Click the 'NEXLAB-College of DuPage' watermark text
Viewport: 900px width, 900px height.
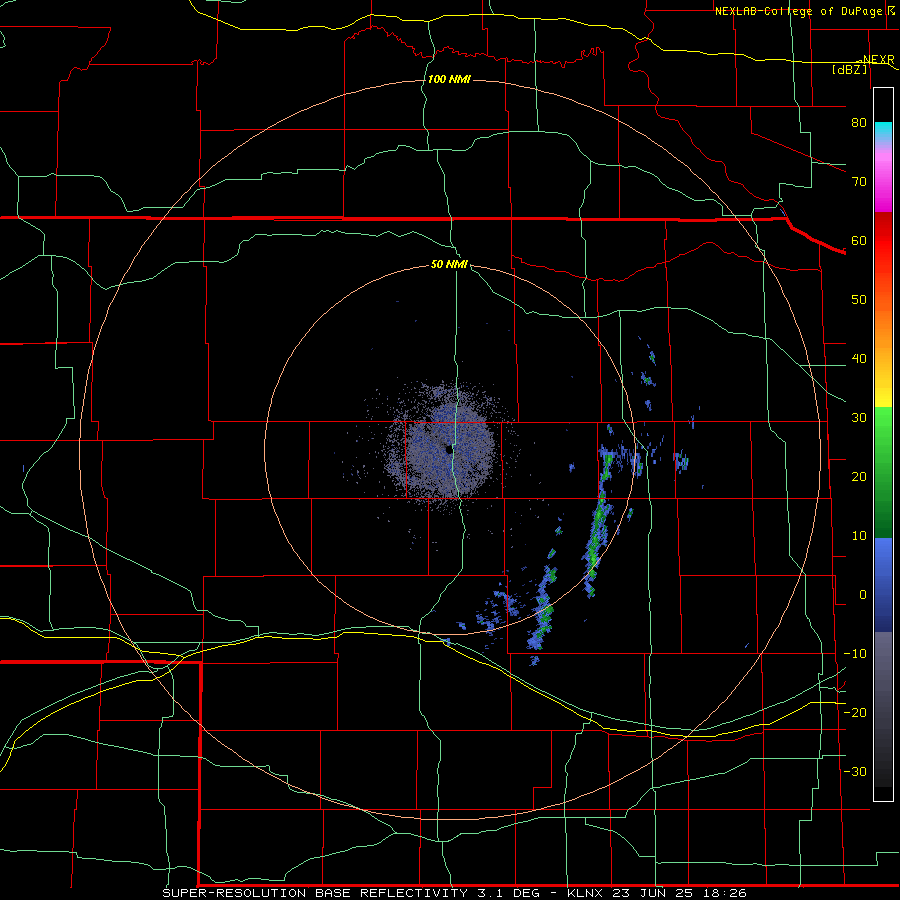tap(798, 11)
